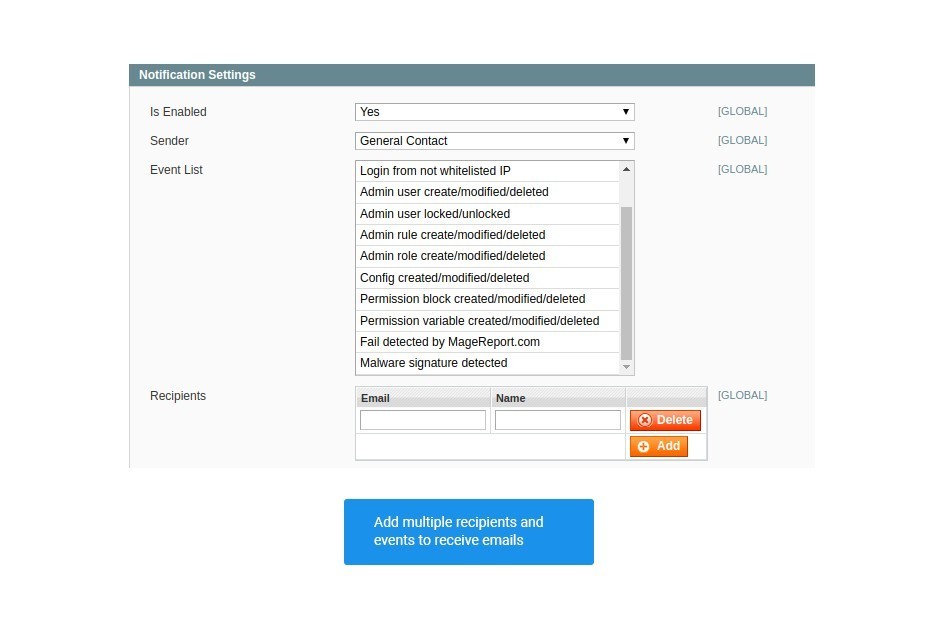Click the [GLOBAL] scope label beside Sender

pyautogui.click(x=742, y=140)
